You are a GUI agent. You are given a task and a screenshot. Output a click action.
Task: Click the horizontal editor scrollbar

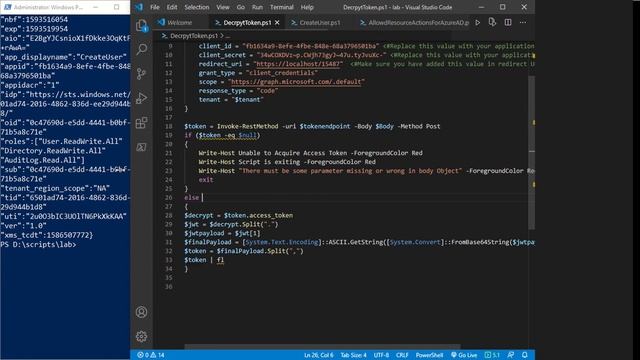(322, 347)
